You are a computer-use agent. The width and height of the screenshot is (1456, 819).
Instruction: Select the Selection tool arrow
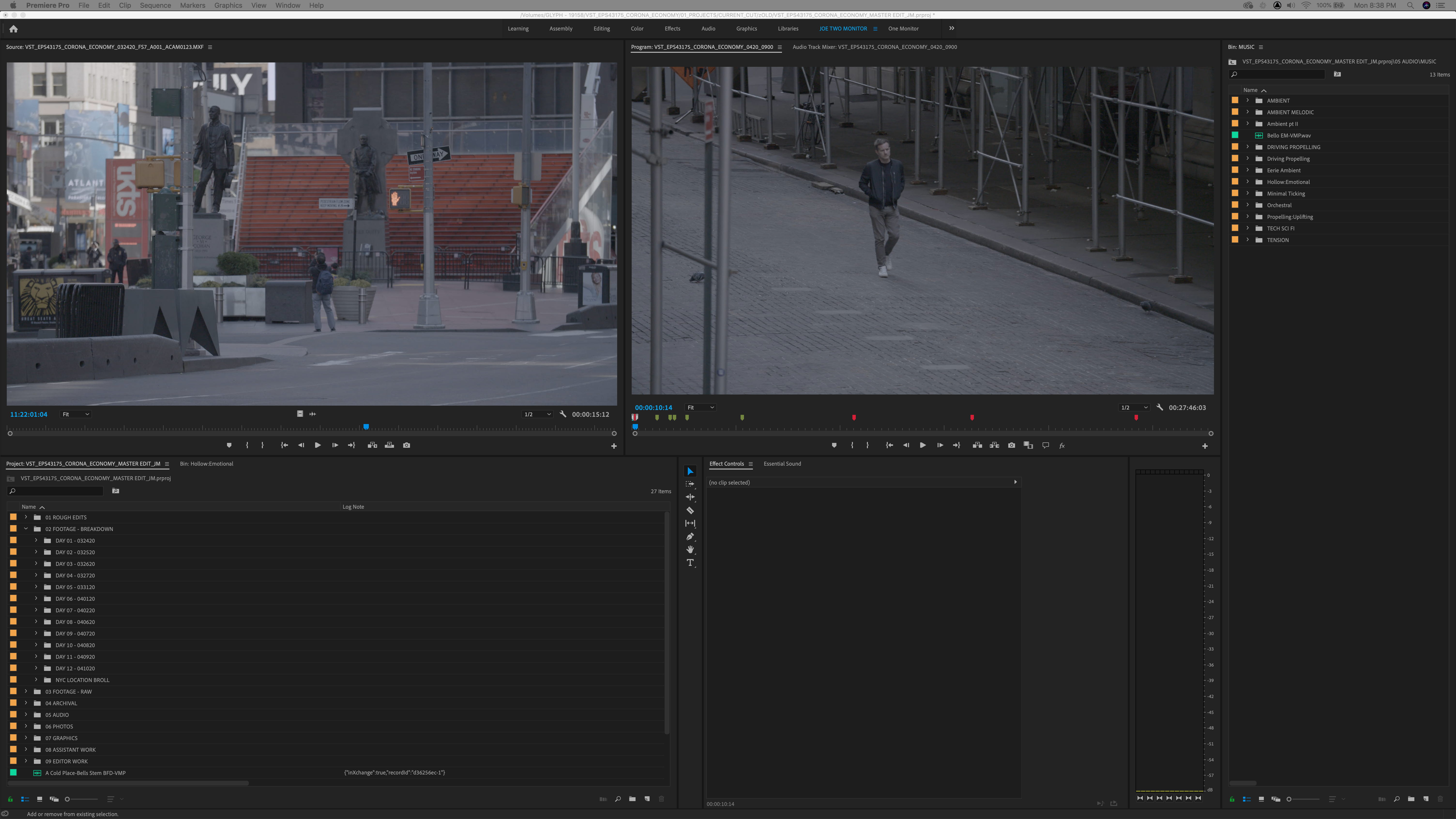(x=690, y=471)
